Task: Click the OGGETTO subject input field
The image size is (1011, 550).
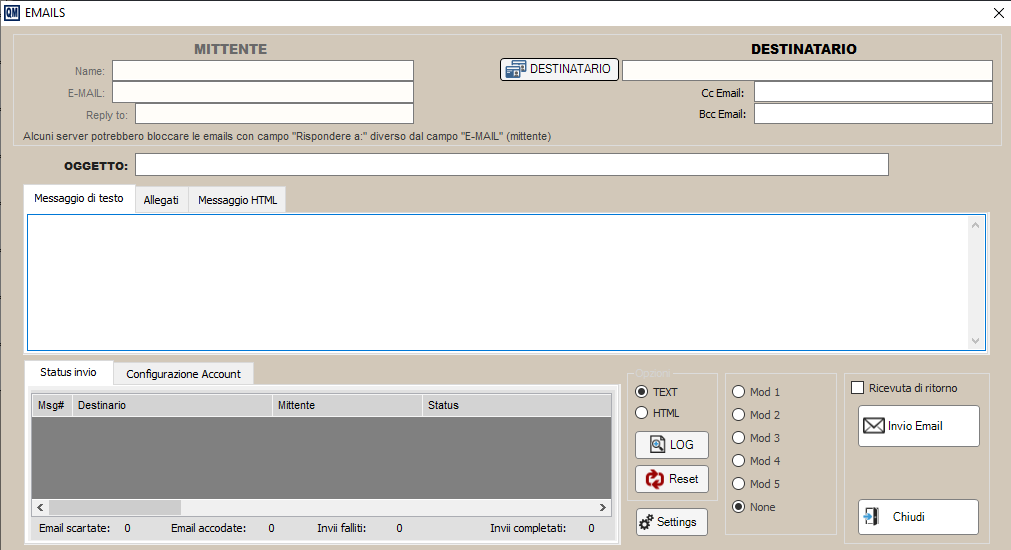Action: click(x=511, y=164)
